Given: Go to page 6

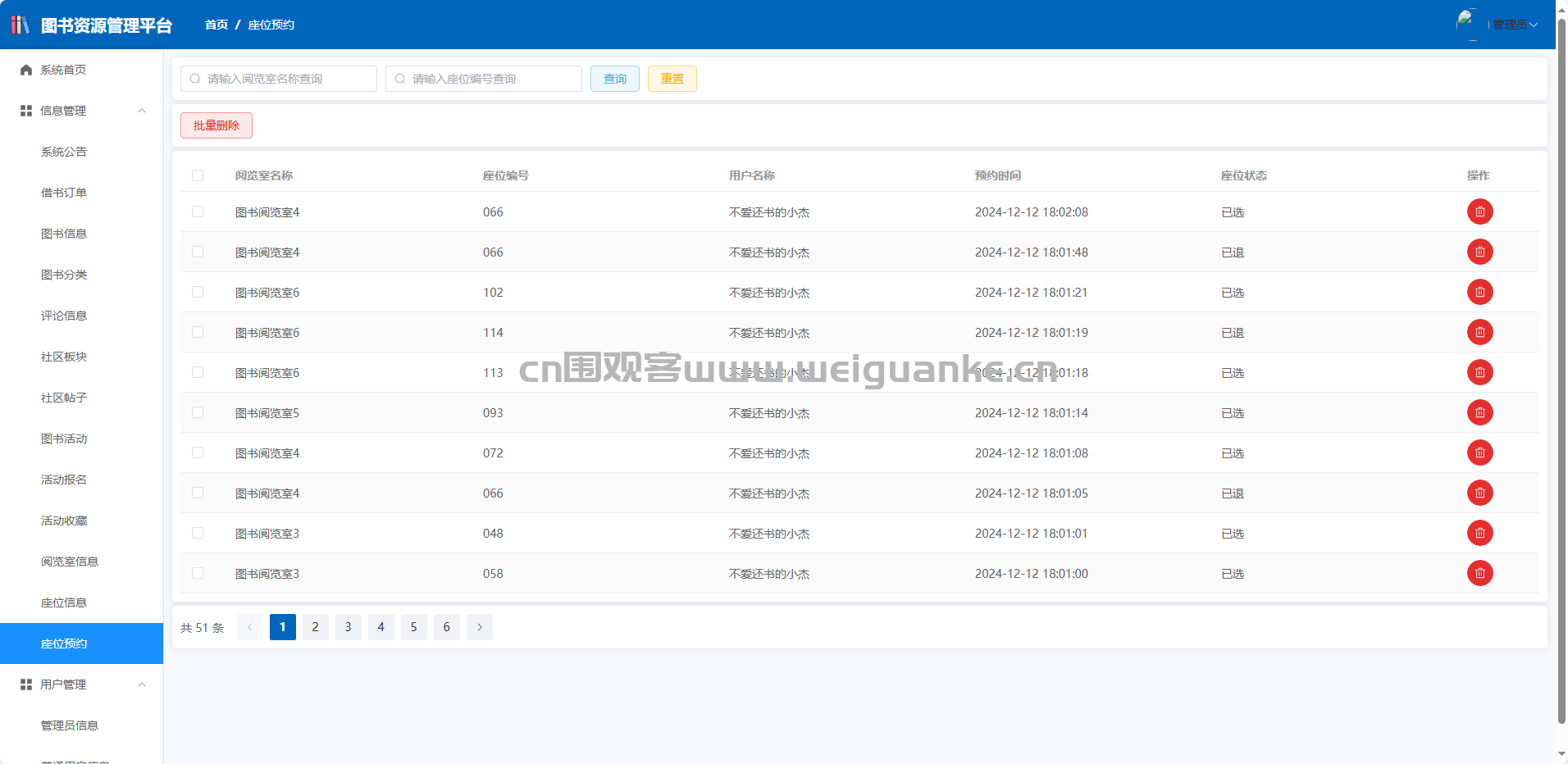Looking at the screenshot, I should click(447, 627).
